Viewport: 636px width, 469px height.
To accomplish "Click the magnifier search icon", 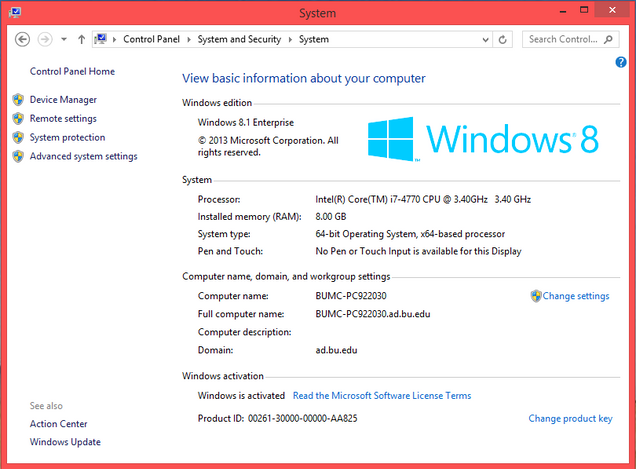I will click(608, 39).
